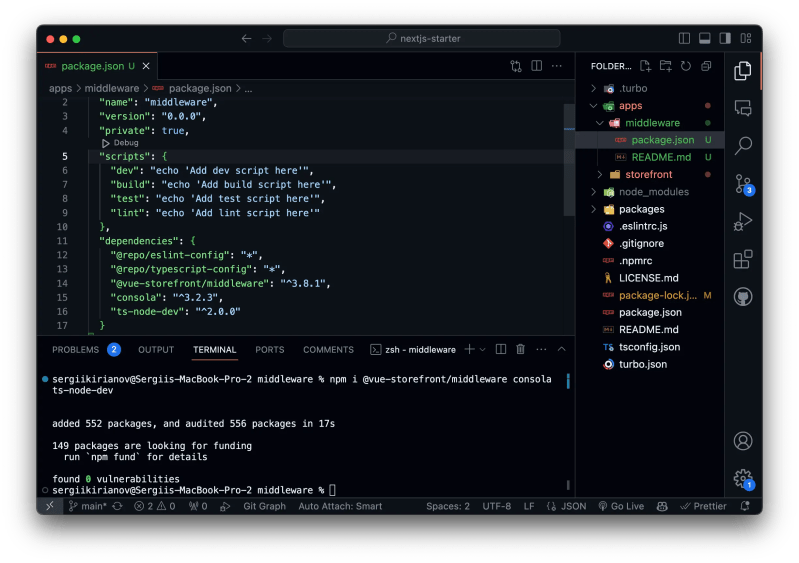The width and height of the screenshot is (799, 563).
Task: Open the Search view icon
Action: tap(742, 146)
